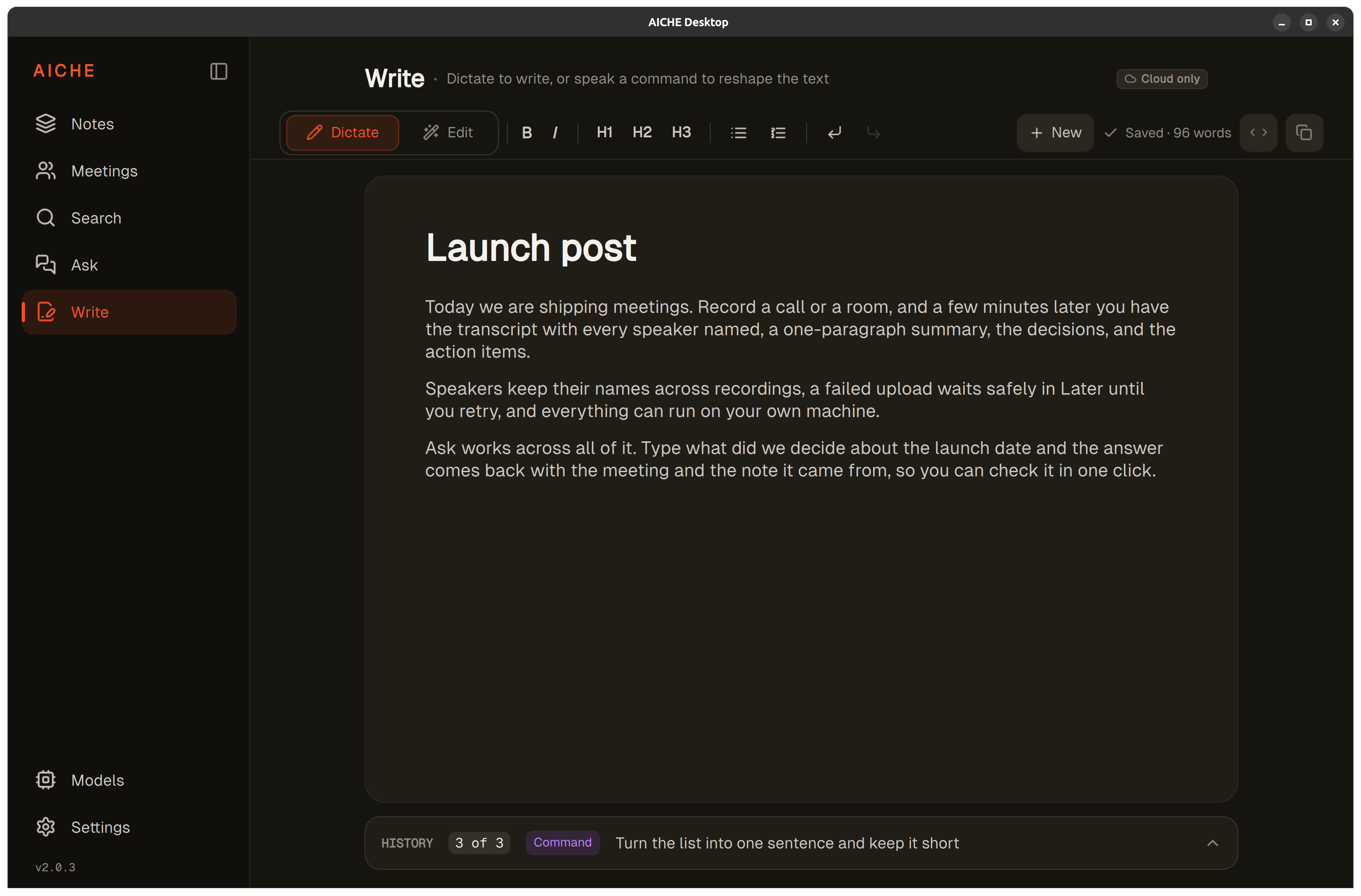Click the 3 of 3 history counter

[x=479, y=843]
